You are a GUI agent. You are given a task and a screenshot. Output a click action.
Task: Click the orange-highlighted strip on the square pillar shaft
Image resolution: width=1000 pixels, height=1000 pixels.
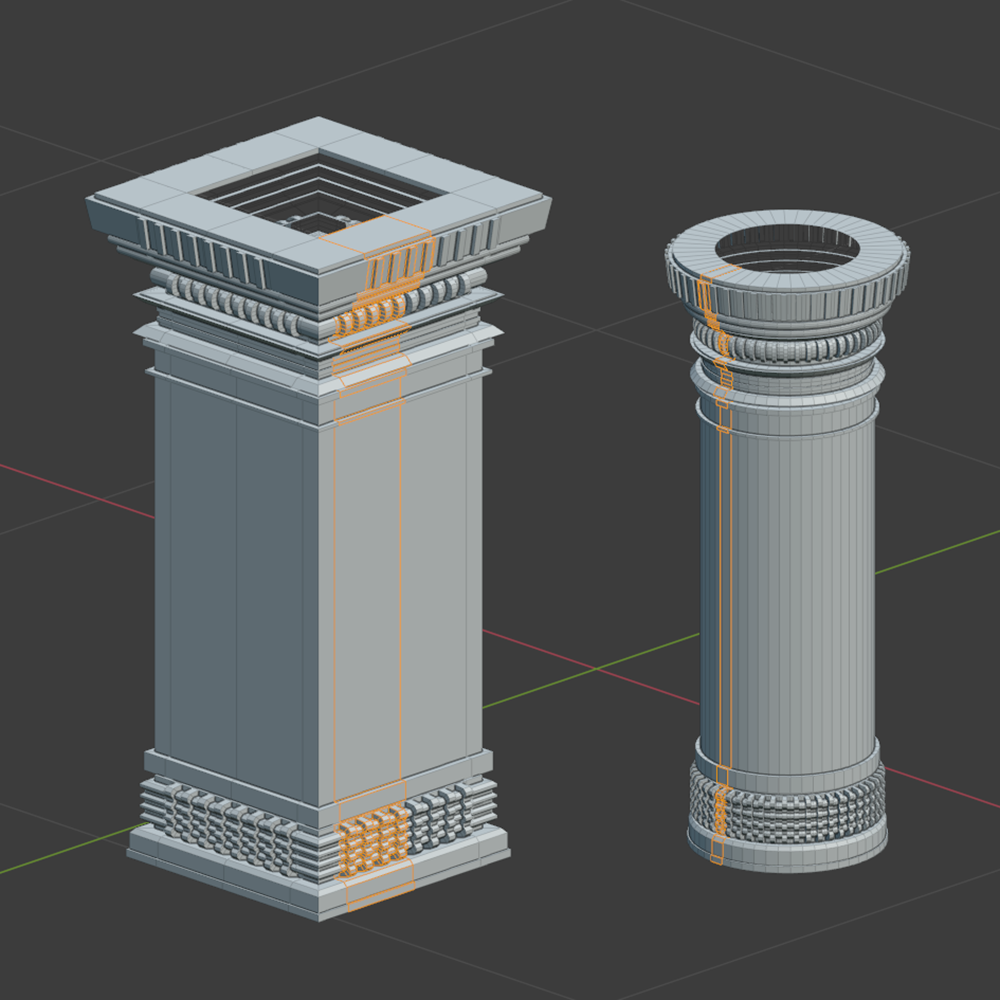click(x=366, y=600)
